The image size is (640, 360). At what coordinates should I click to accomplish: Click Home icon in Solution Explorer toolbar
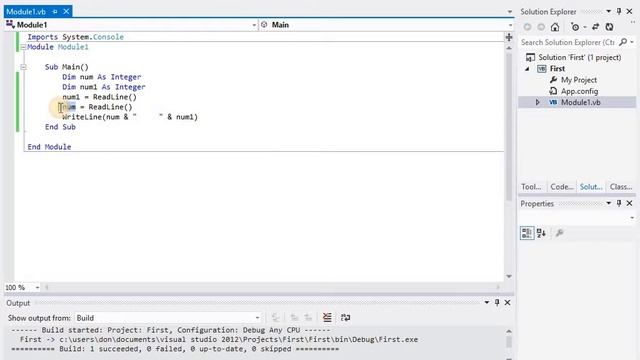click(x=555, y=27)
